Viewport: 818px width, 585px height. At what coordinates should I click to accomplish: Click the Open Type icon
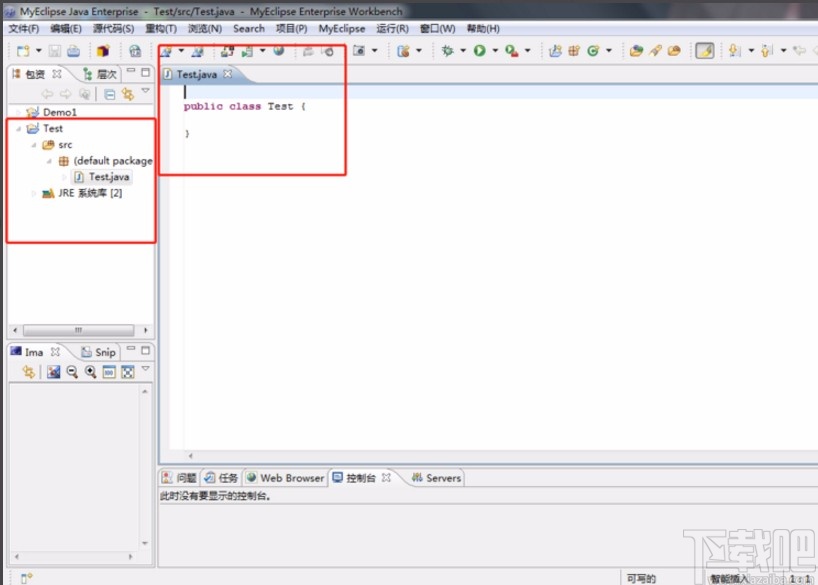(x=636, y=51)
